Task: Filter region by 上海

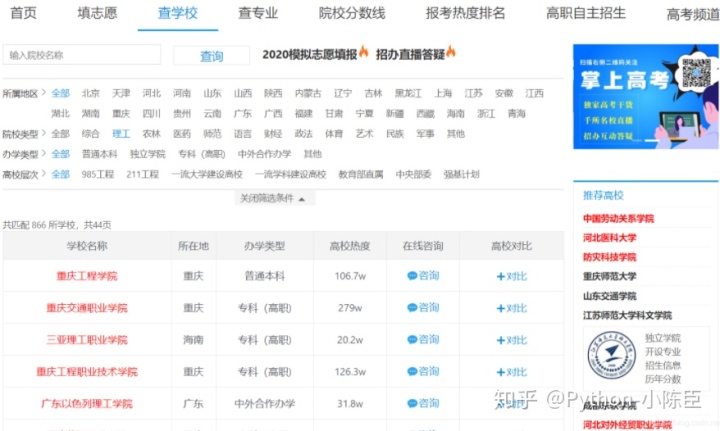Action: click(x=443, y=93)
